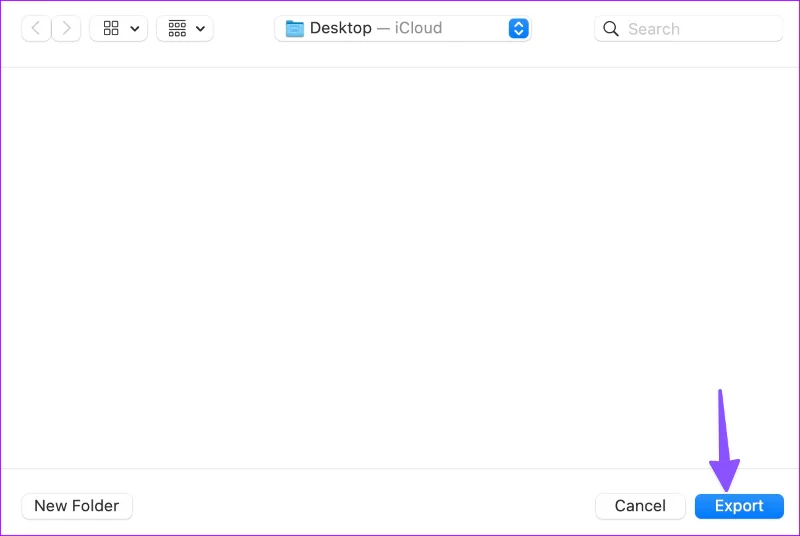The height and width of the screenshot is (536, 800).
Task: Focus the Search field
Action: [688, 29]
